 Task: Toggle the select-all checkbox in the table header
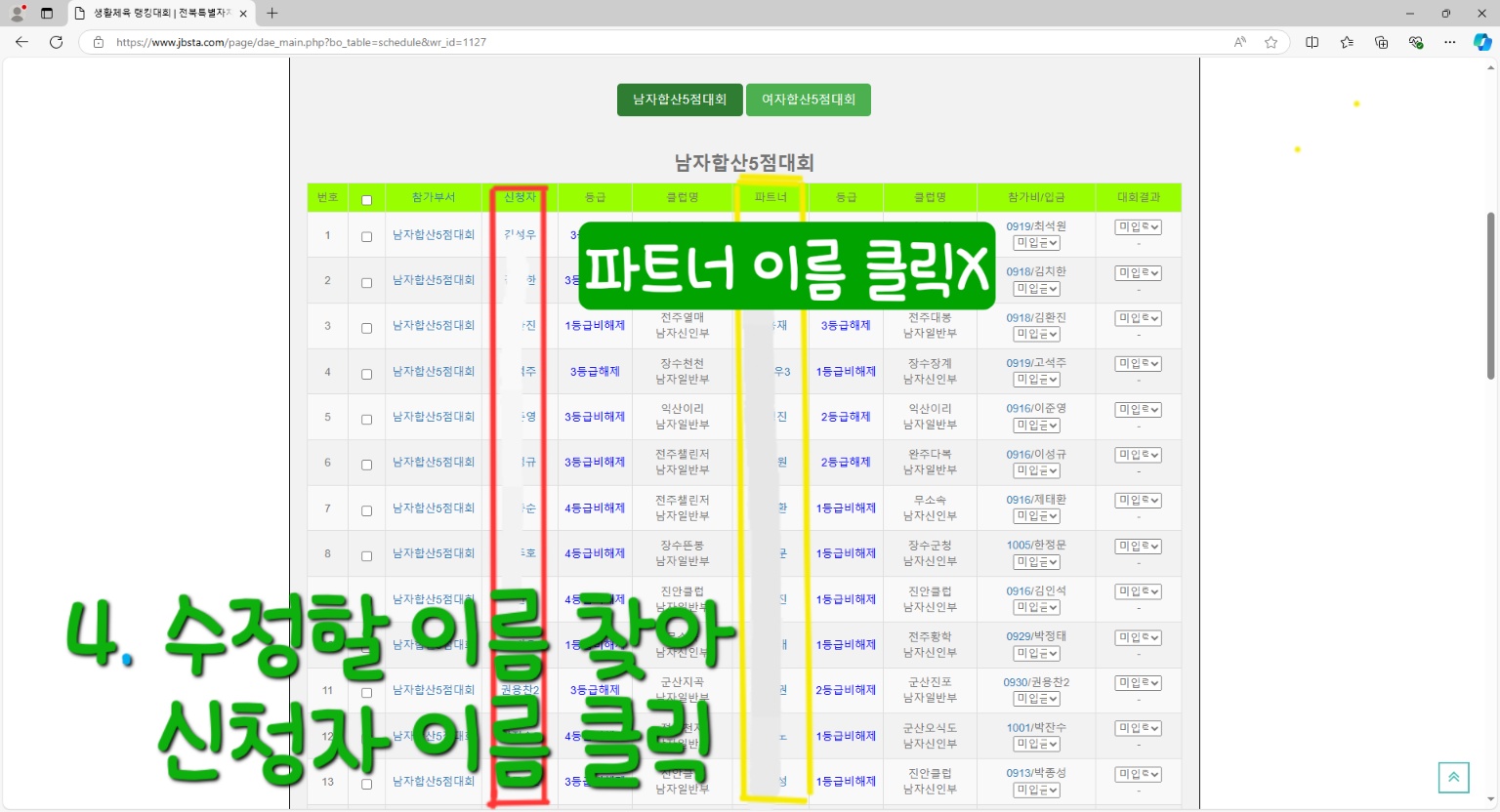click(x=367, y=200)
